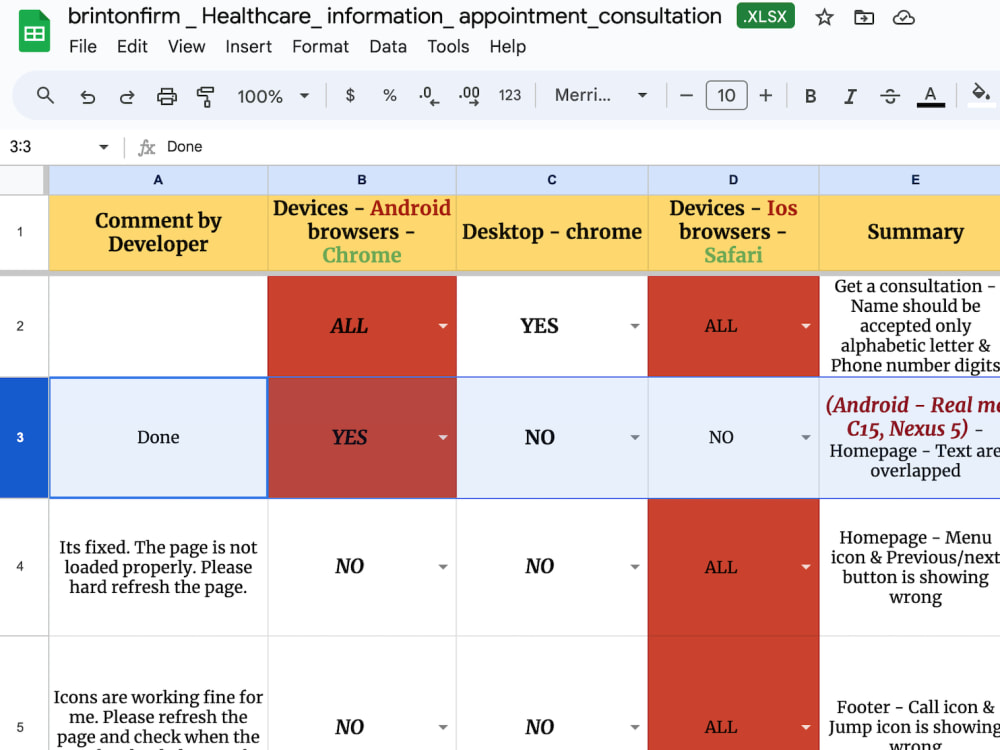
Task: Open dropdown in cell C5 NO
Action: click(635, 727)
